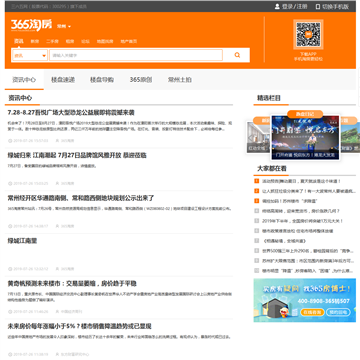Viewport: 360px width, 360px height.
Task: Click the user icon beside 登录/注册
Action: click(277, 6)
